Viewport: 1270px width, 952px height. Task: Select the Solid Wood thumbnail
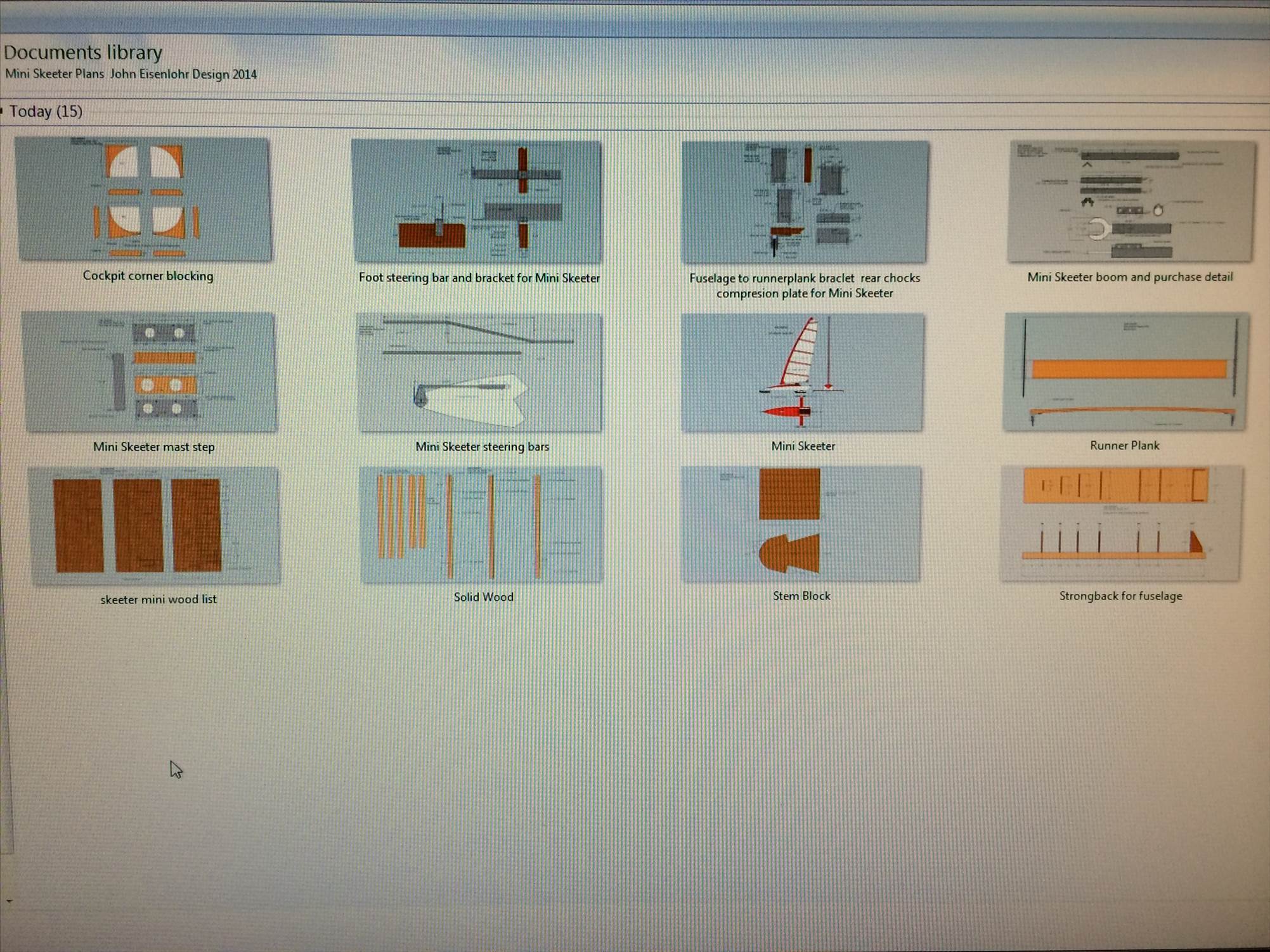pos(482,525)
